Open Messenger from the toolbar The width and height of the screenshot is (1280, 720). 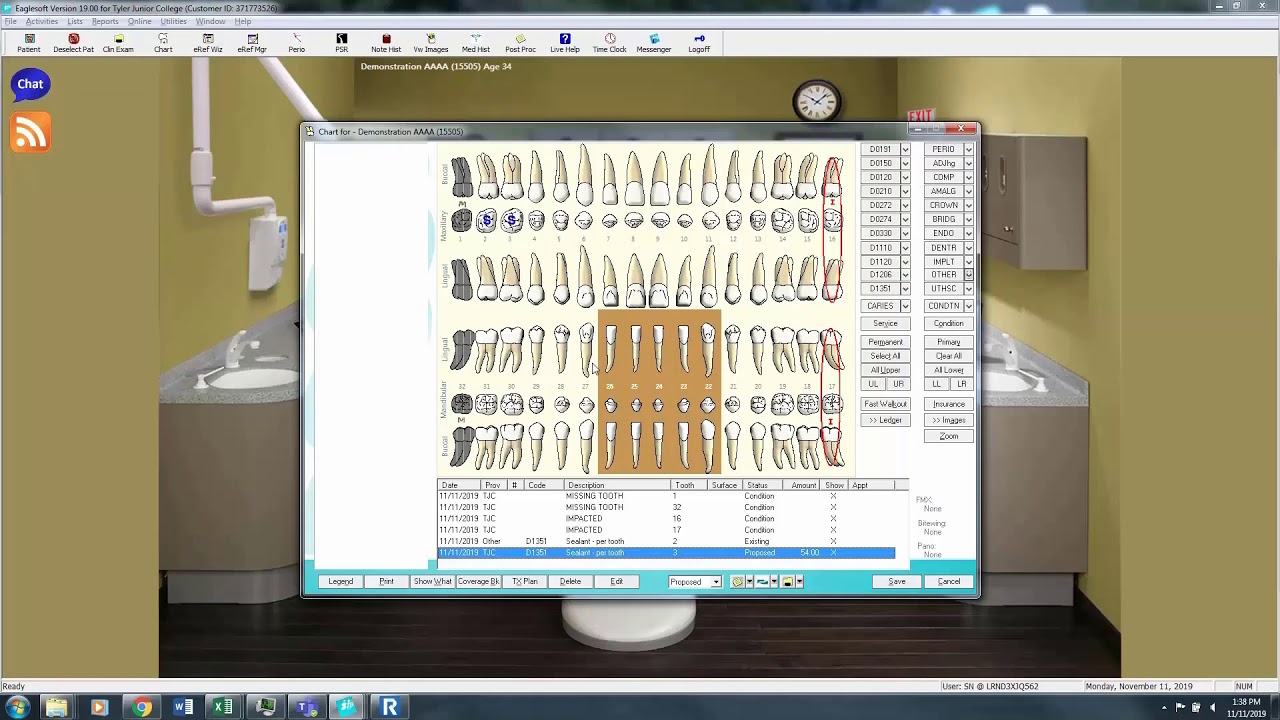tap(654, 43)
